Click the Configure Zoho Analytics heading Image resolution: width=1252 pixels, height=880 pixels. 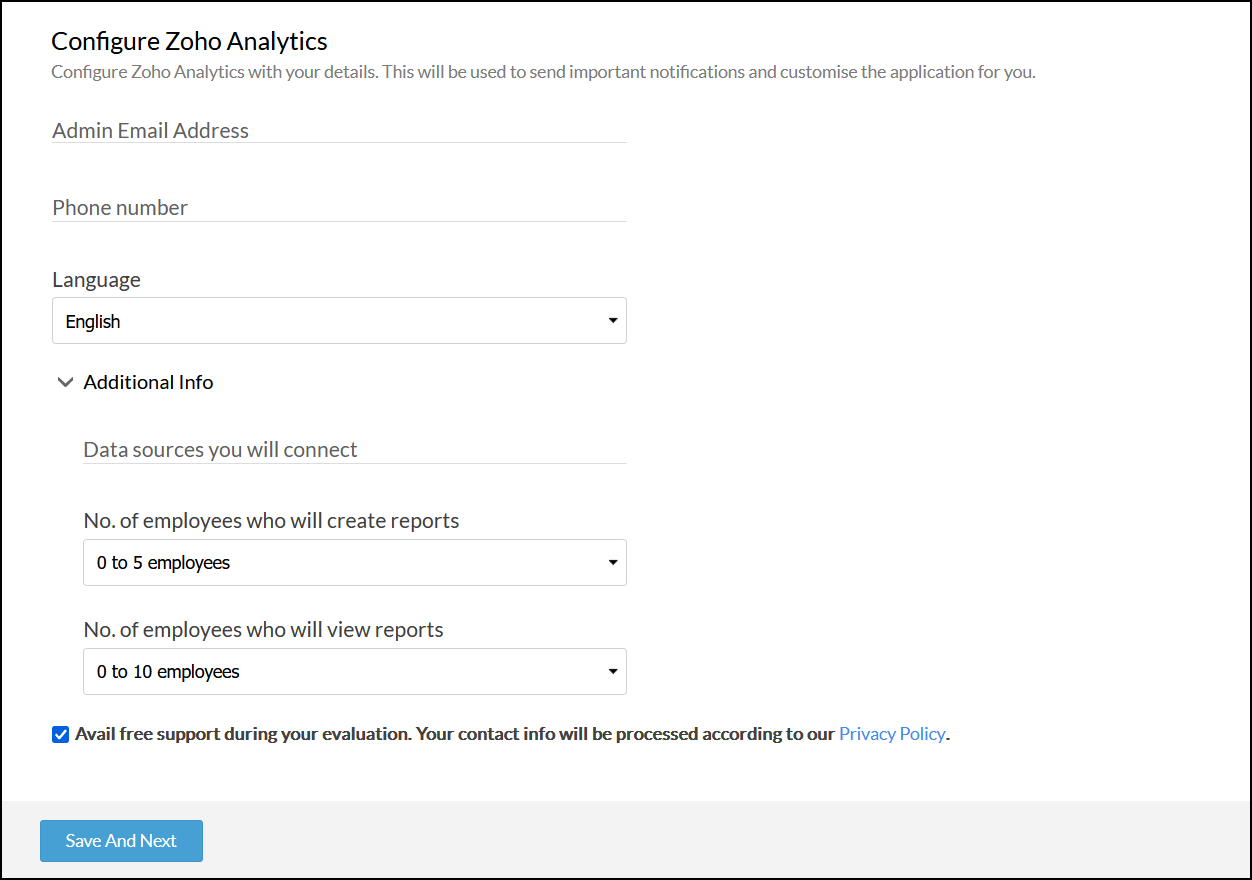pos(190,41)
